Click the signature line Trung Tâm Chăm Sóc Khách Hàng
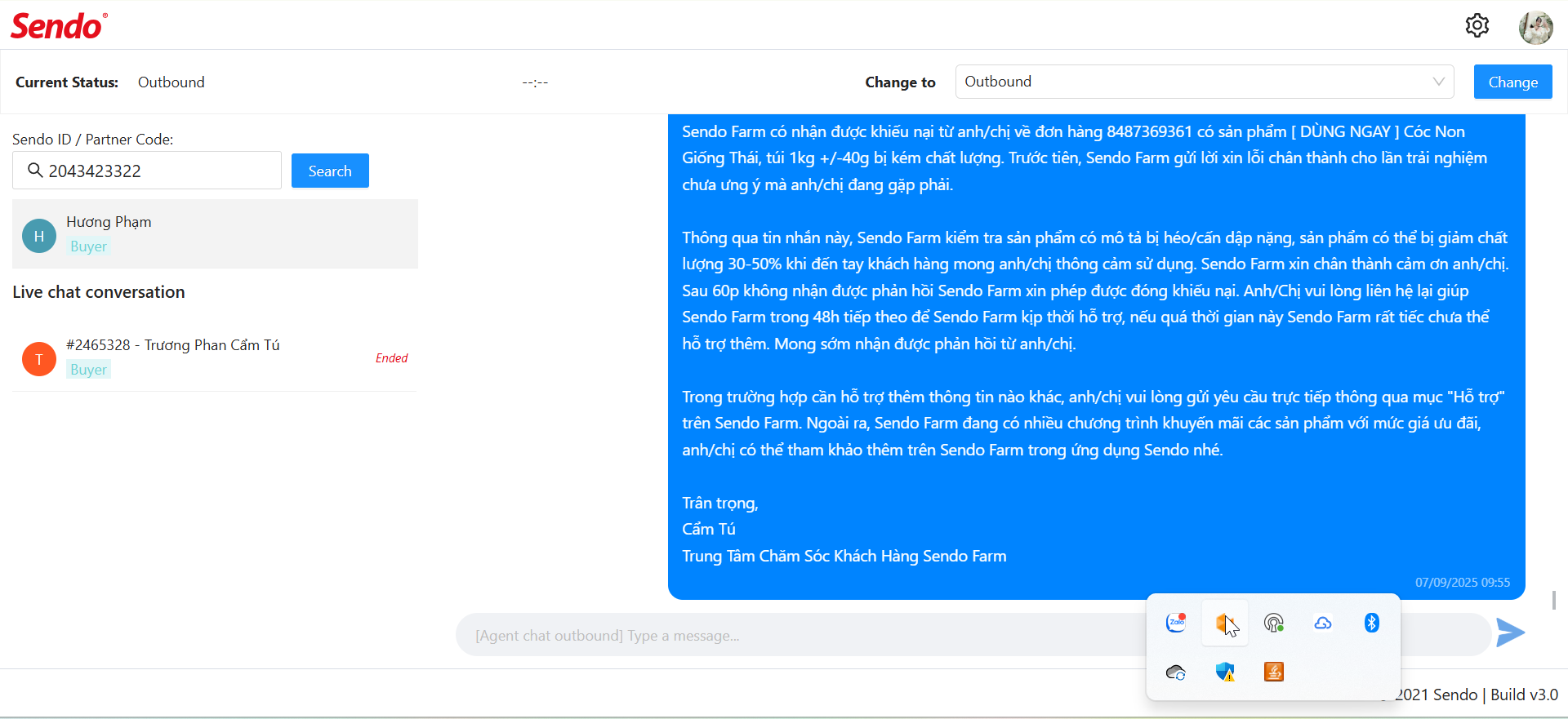This screenshot has width=1568, height=719. [844, 556]
